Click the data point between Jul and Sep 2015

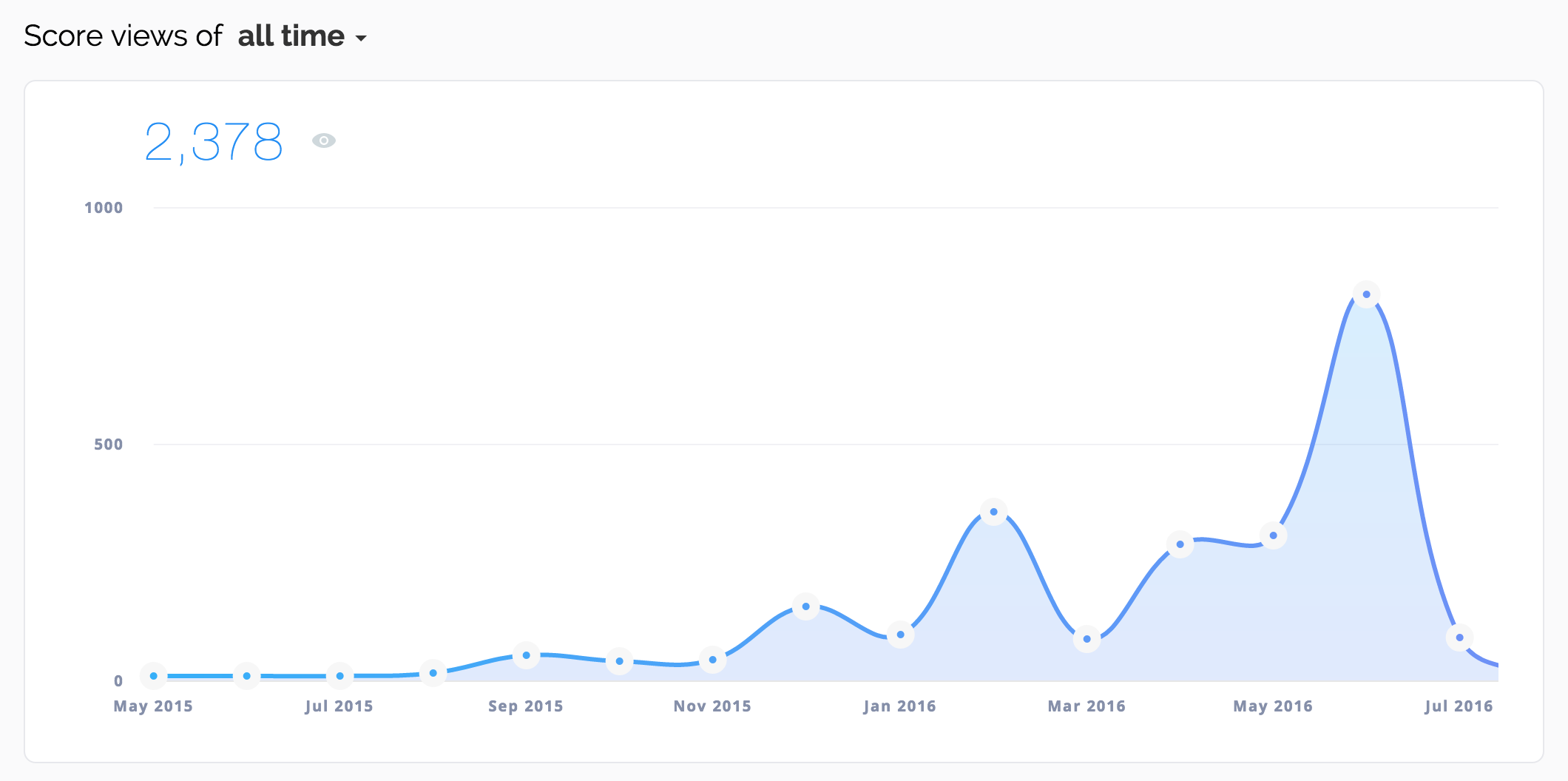pos(433,673)
